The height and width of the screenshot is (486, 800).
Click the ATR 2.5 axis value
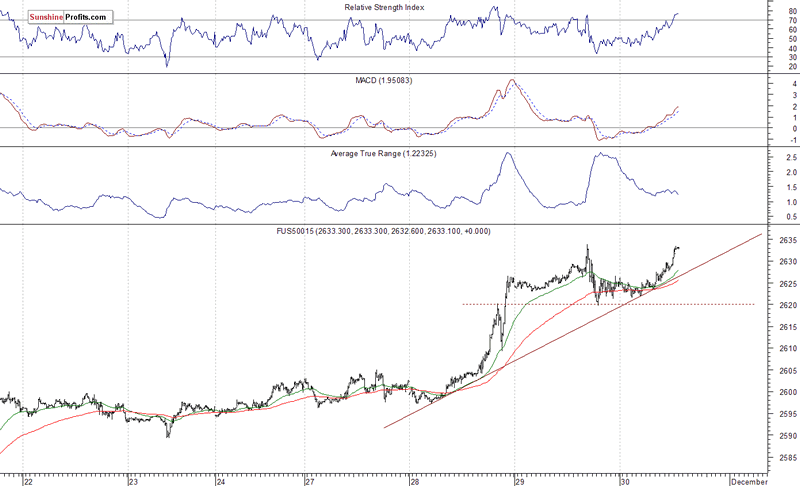pos(792,158)
